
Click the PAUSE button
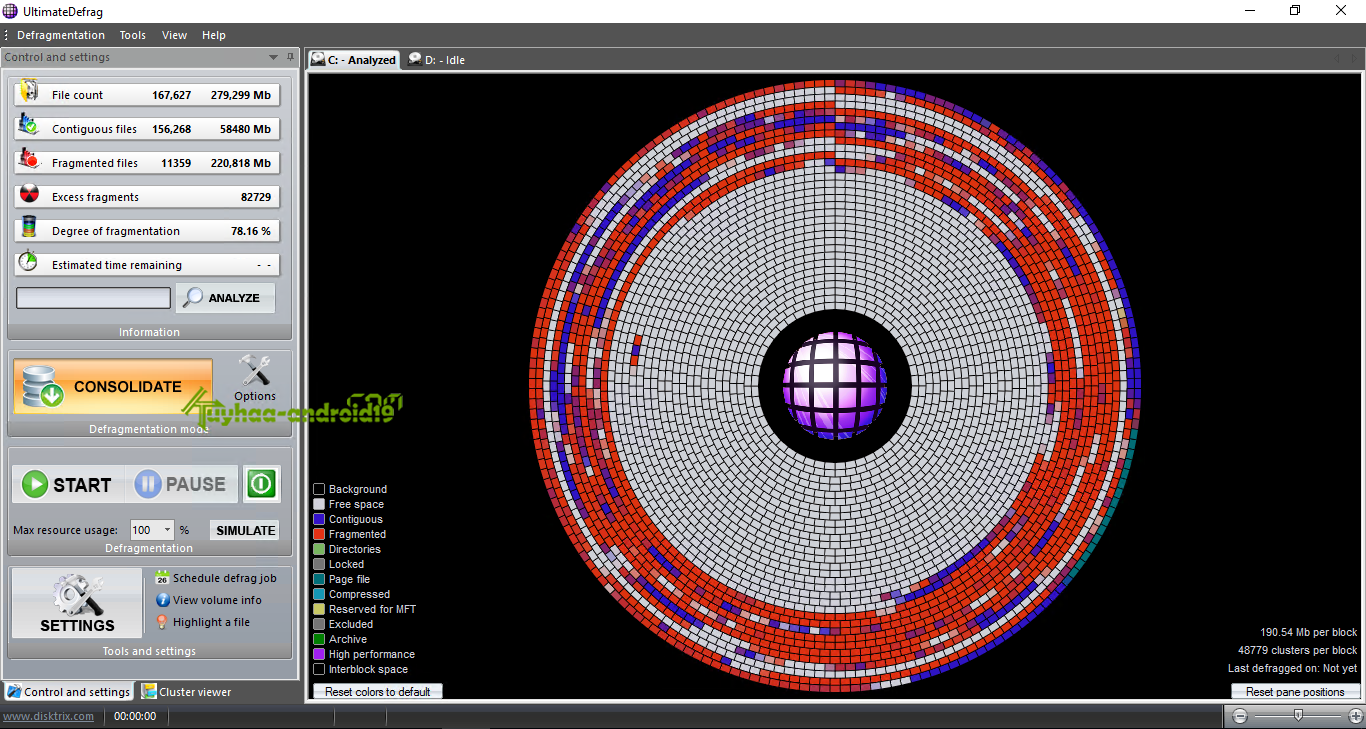click(182, 484)
